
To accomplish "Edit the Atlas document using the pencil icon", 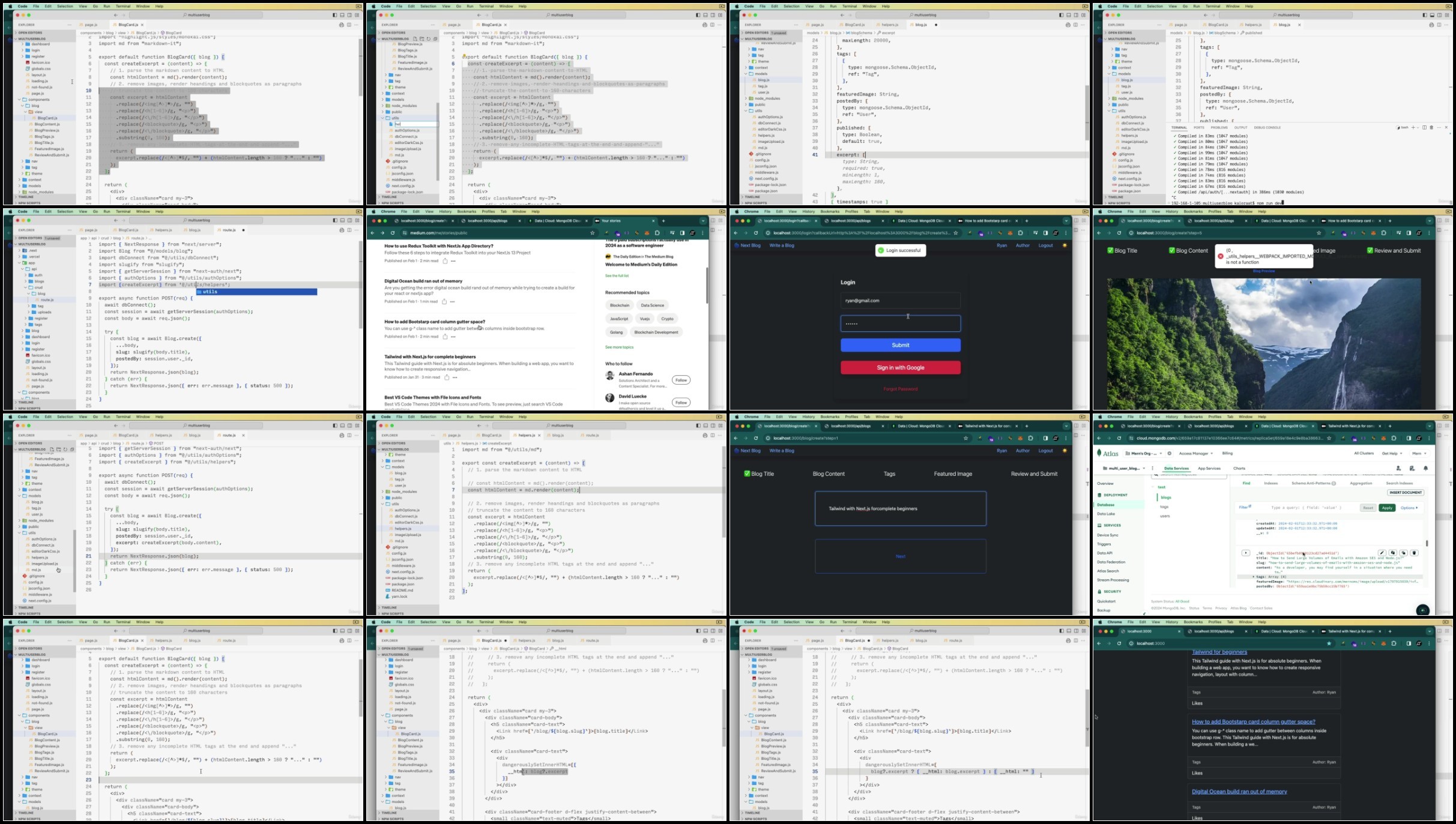I will 1382,553.
